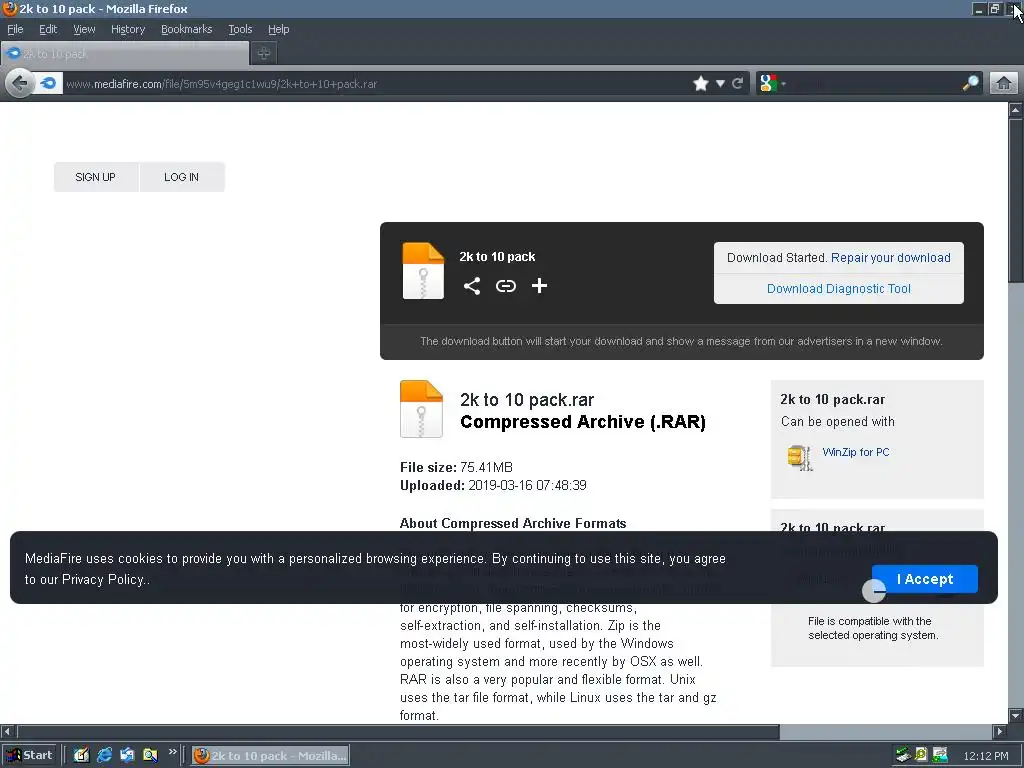Viewport: 1024px width, 768px height.
Task: Click the search magnifier icon
Action: point(970,83)
